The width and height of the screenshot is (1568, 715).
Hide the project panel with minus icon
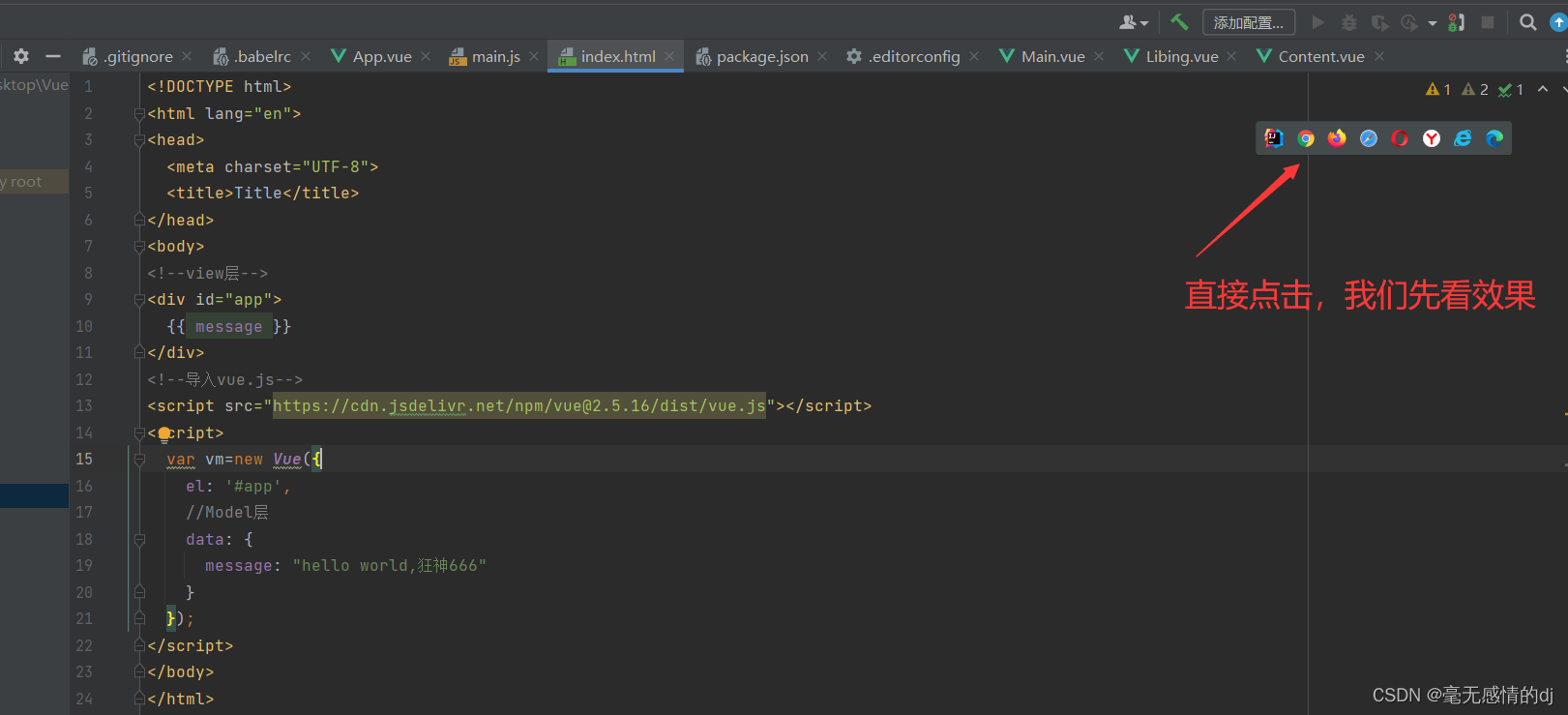pos(53,56)
